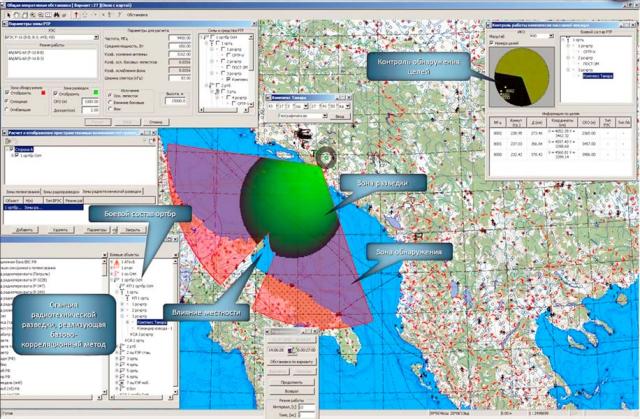640x419 pixels.
Task: Click the flag icon beside 7 оц РЭР моб
Action: (122, 383)
